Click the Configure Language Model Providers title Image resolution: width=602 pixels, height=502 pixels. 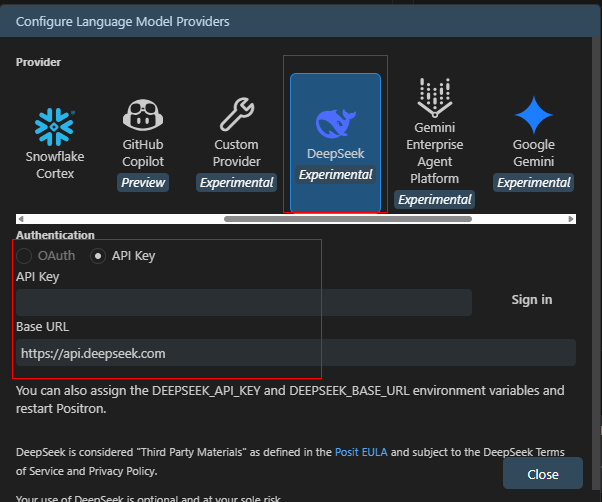[122, 21]
